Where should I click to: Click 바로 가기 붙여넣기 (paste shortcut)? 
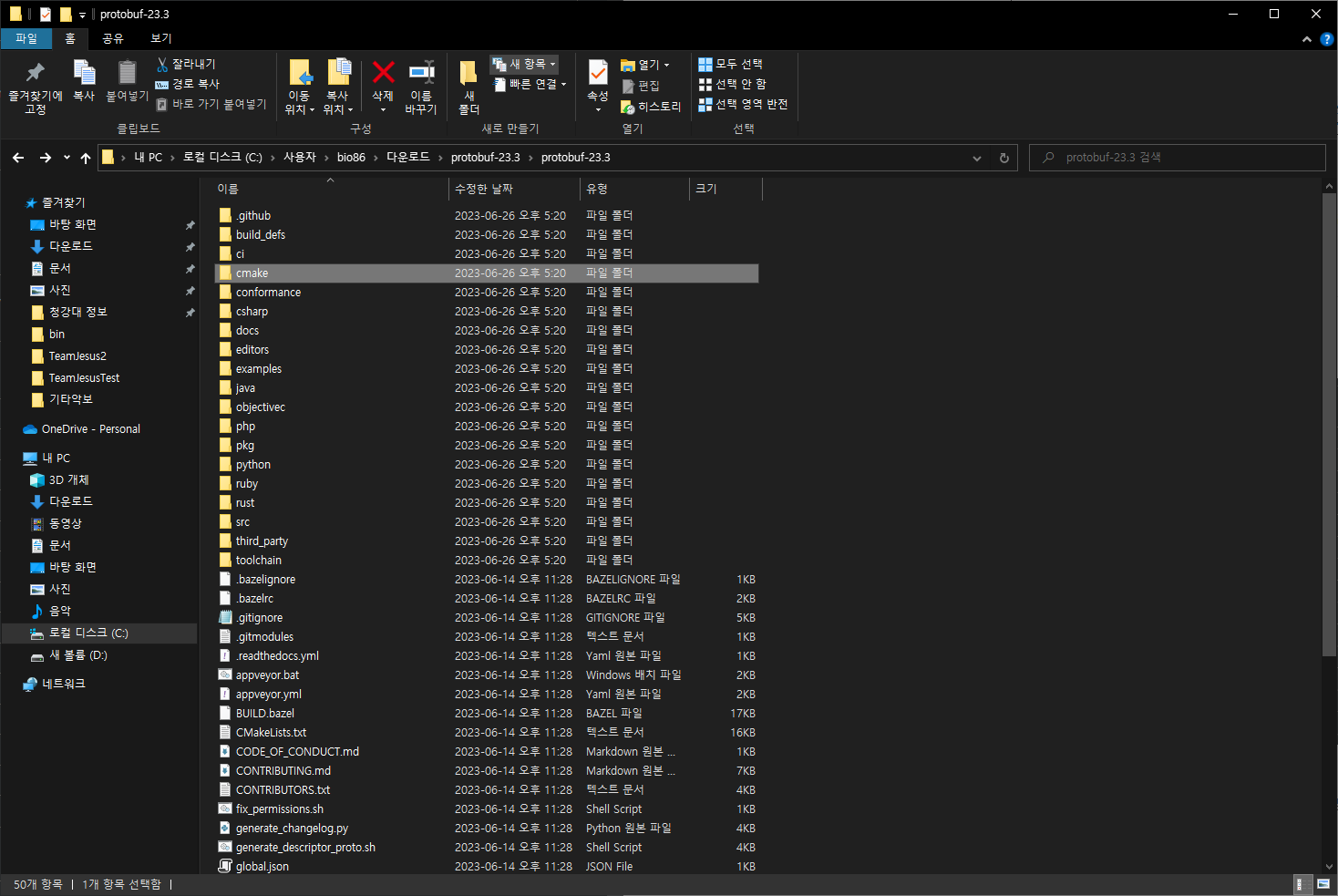(x=211, y=104)
